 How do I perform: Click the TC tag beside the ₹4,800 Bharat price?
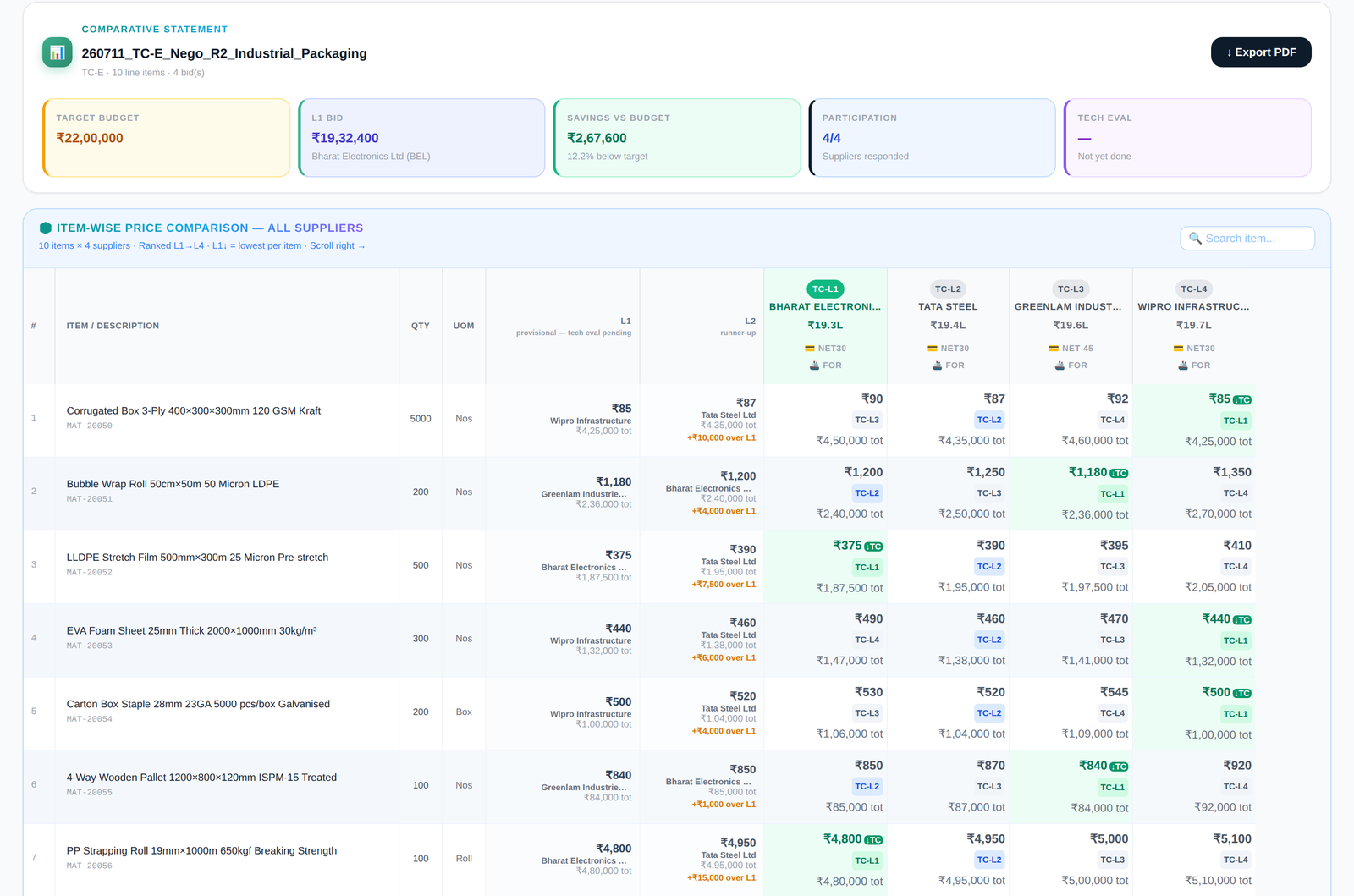pos(873,840)
